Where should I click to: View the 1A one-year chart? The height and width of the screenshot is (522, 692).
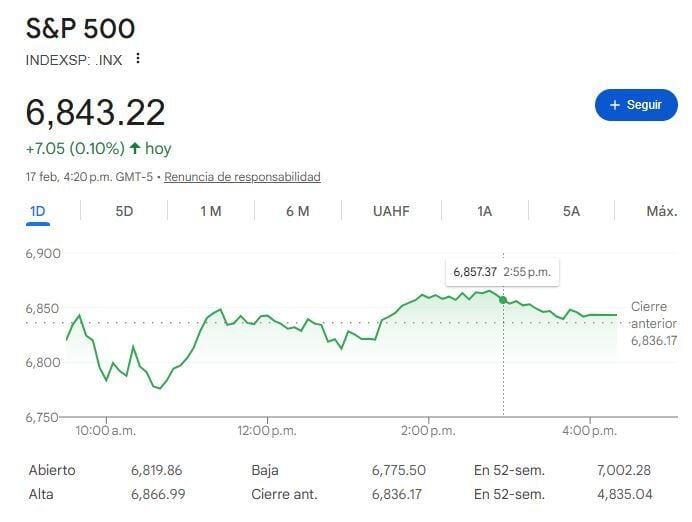point(484,211)
